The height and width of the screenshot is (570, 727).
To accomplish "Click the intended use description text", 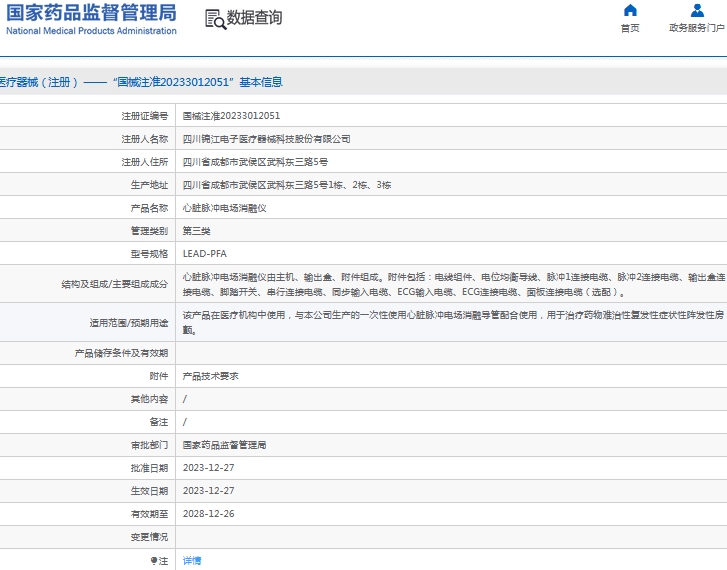I will [x=453, y=322].
